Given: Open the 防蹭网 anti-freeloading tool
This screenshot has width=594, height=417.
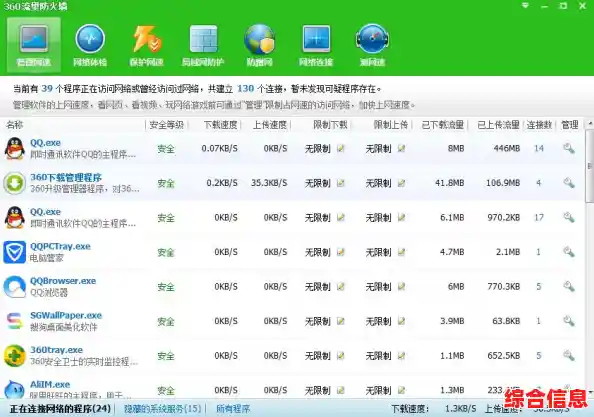Looking at the screenshot, I should click(x=259, y=45).
